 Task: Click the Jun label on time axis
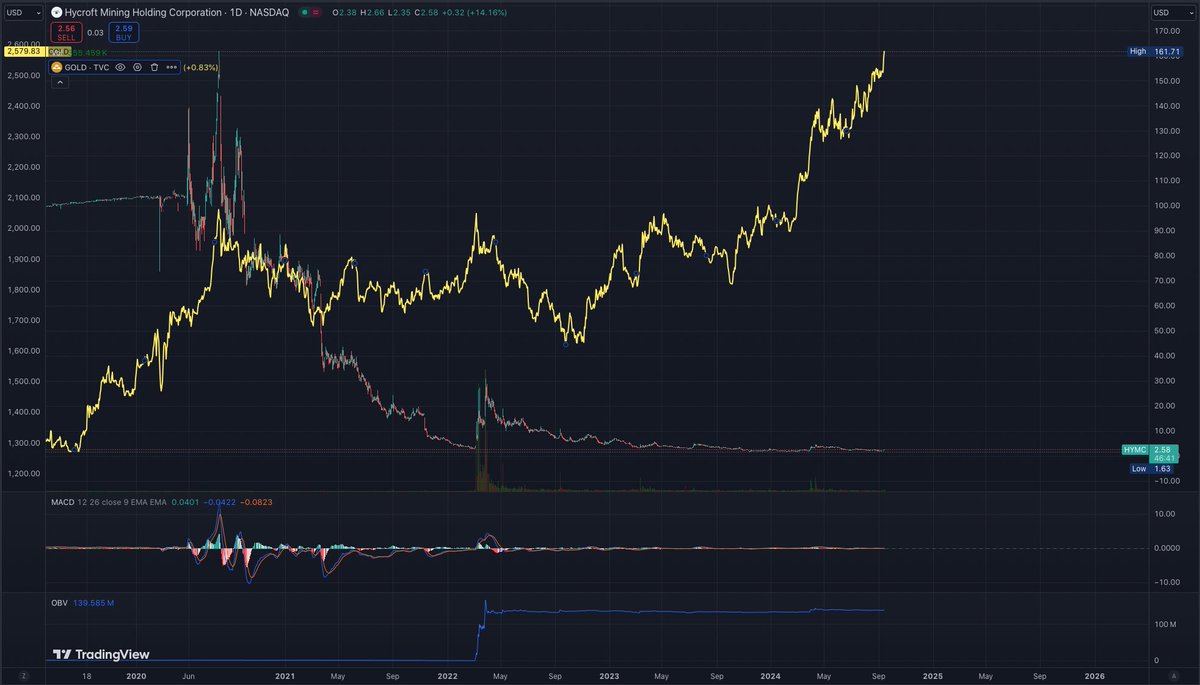(x=188, y=676)
